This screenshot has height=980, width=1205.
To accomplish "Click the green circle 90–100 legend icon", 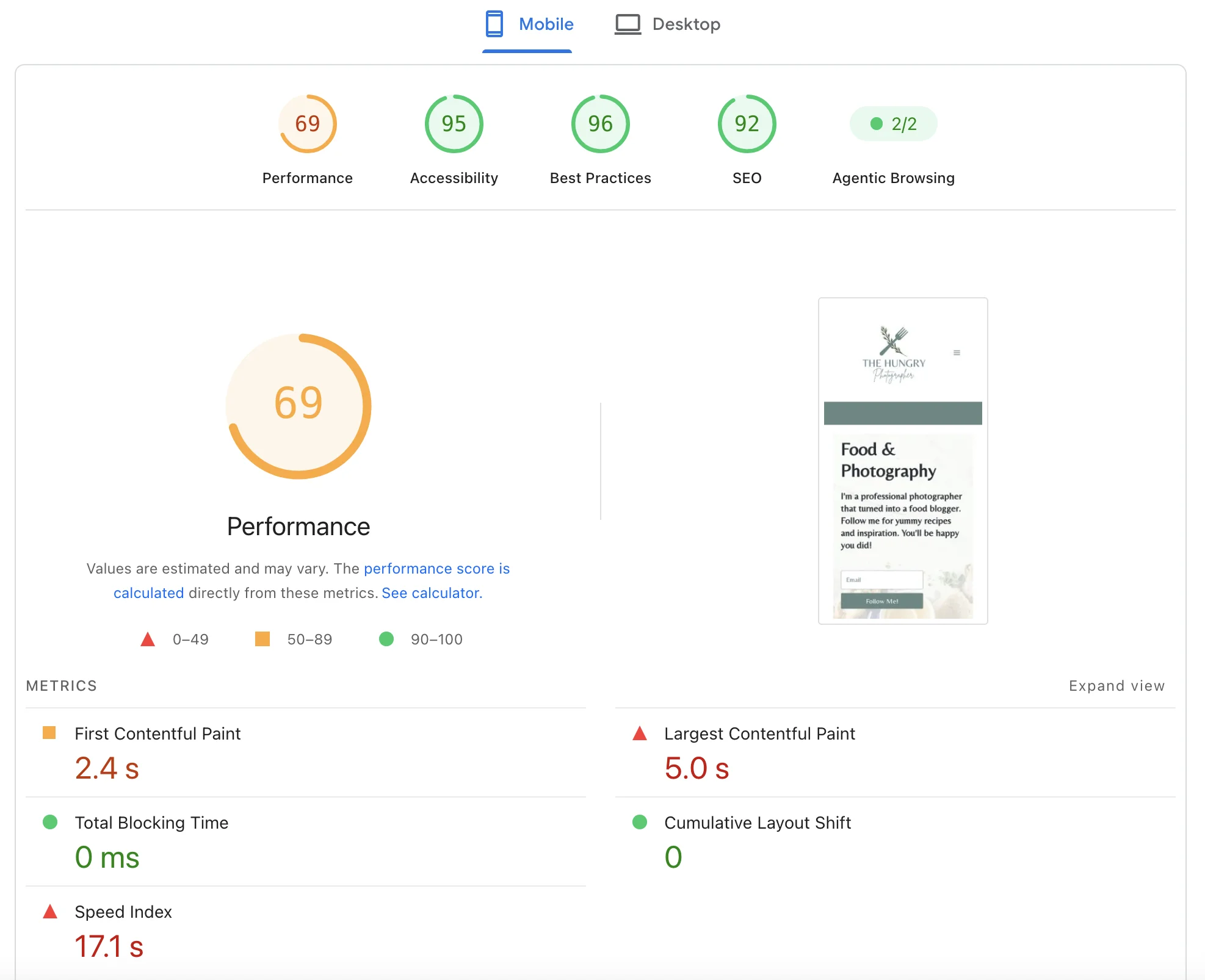I will click(386, 639).
